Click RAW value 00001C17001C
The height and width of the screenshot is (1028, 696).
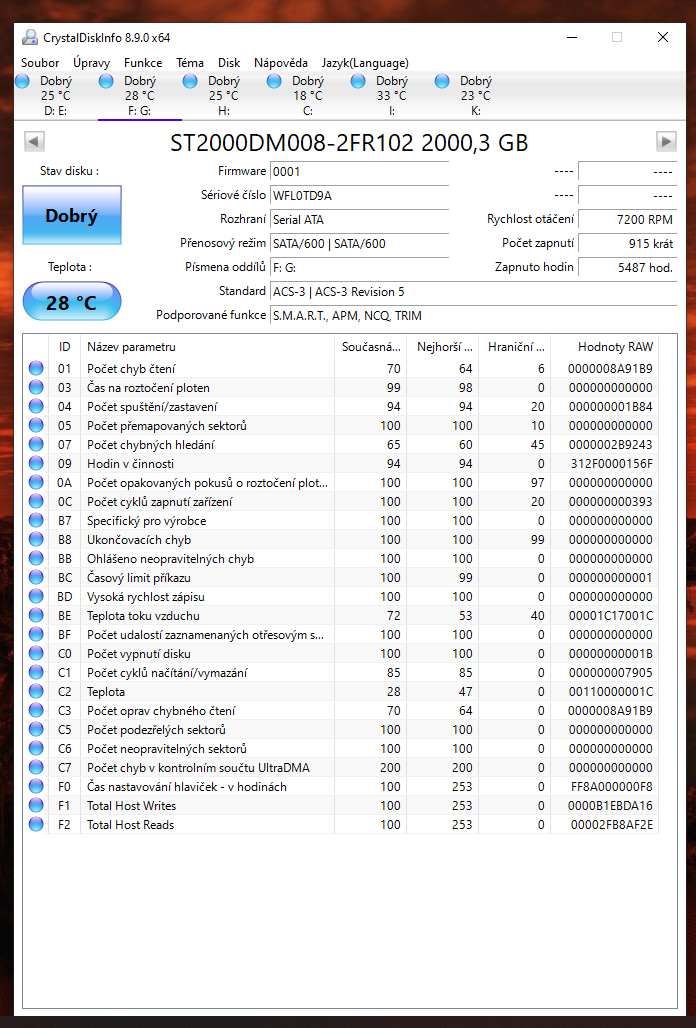point(611,616)
